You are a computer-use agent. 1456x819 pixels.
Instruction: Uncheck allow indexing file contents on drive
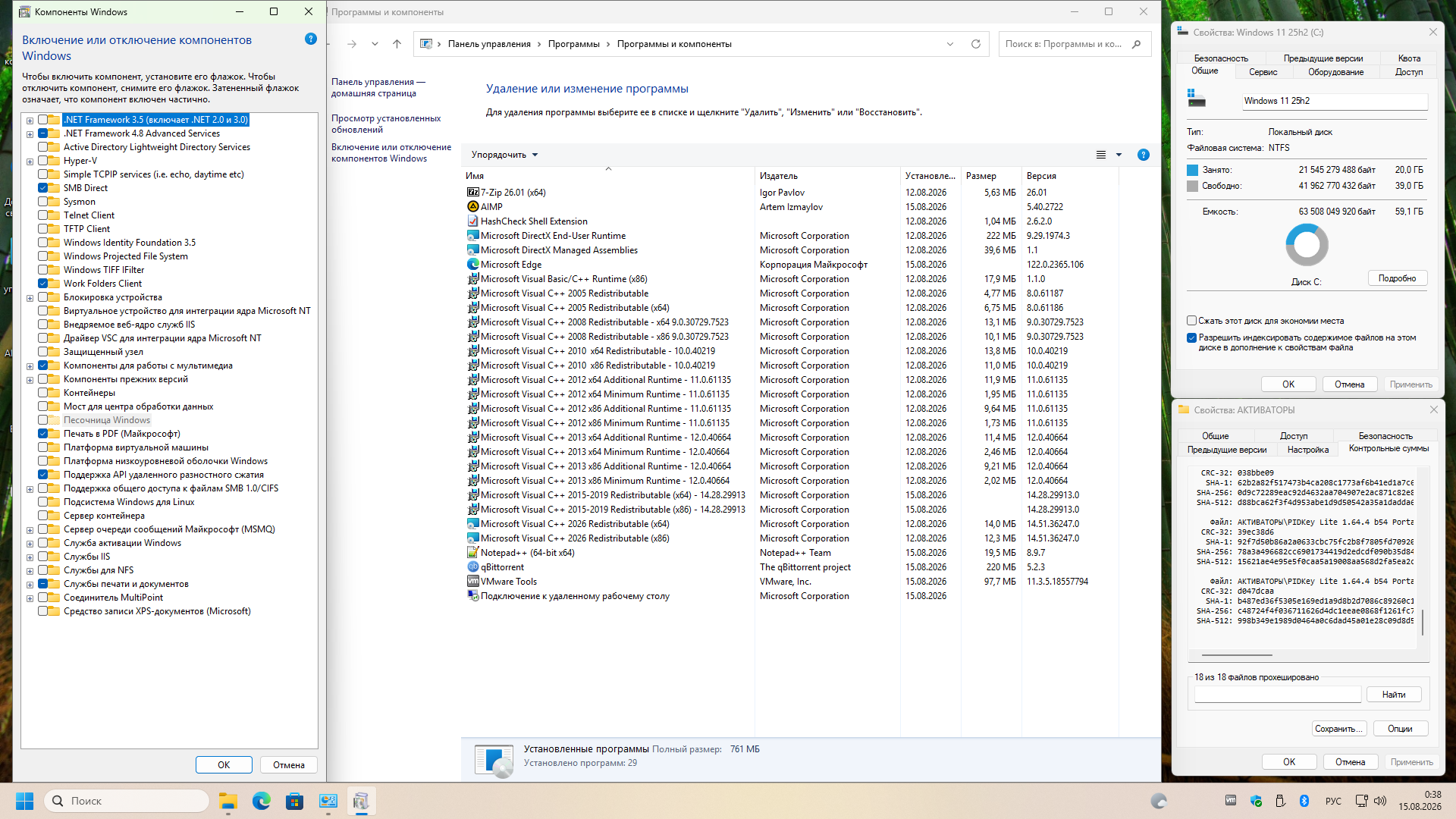coord(1192,338)
